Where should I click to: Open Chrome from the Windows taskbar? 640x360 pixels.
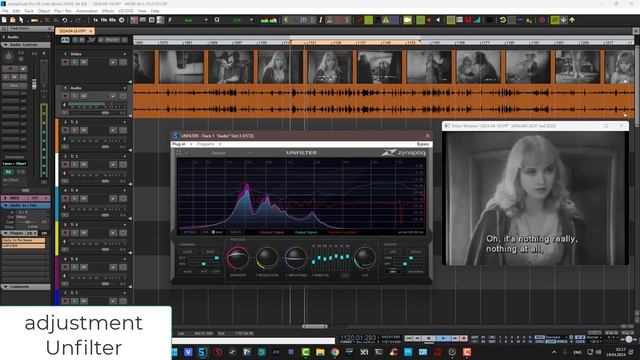(x=335, y=352)
